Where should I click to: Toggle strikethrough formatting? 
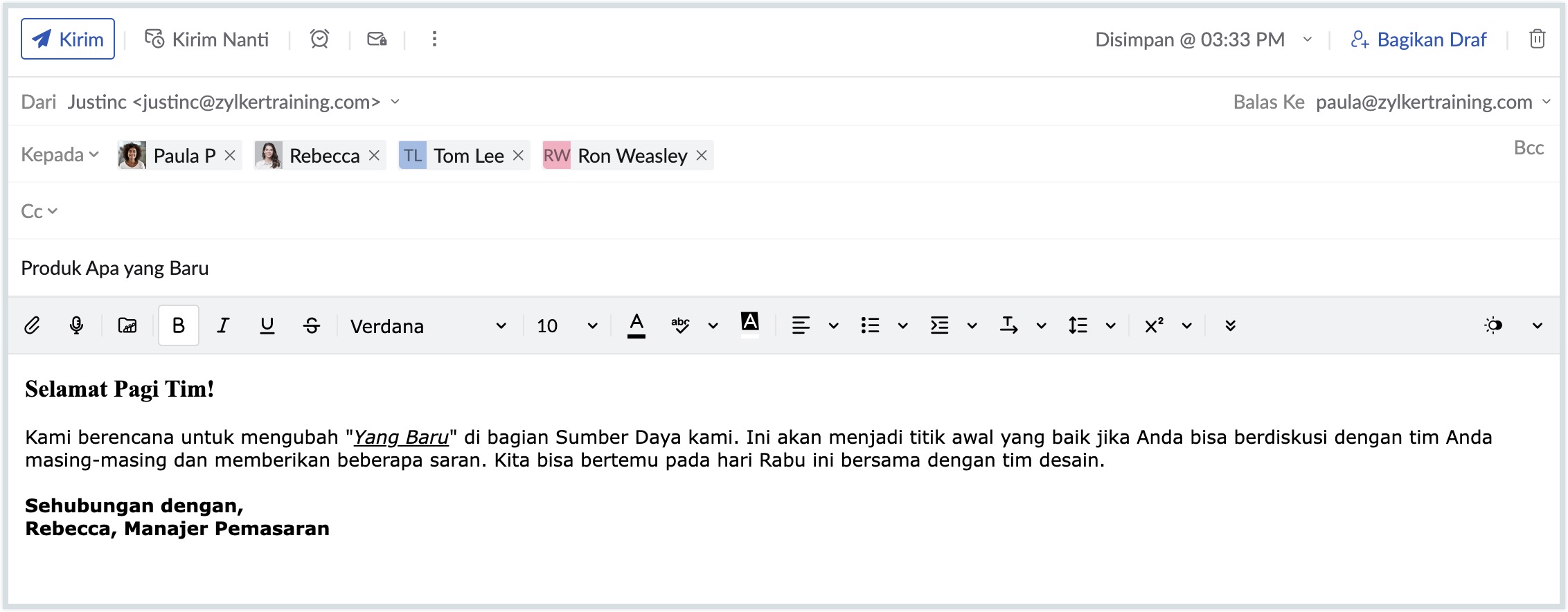[x=312, y=325]
